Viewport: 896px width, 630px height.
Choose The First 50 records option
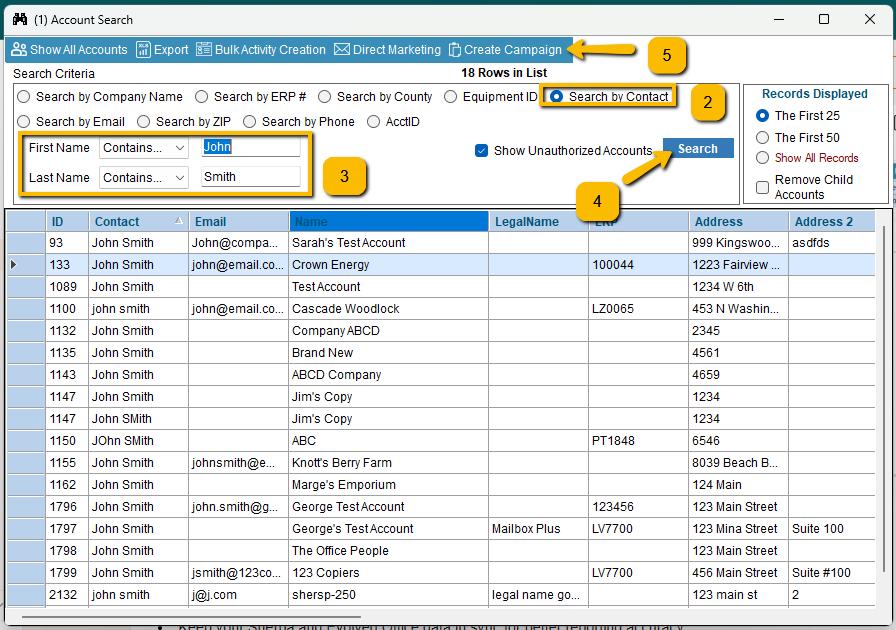pos(763,137)
